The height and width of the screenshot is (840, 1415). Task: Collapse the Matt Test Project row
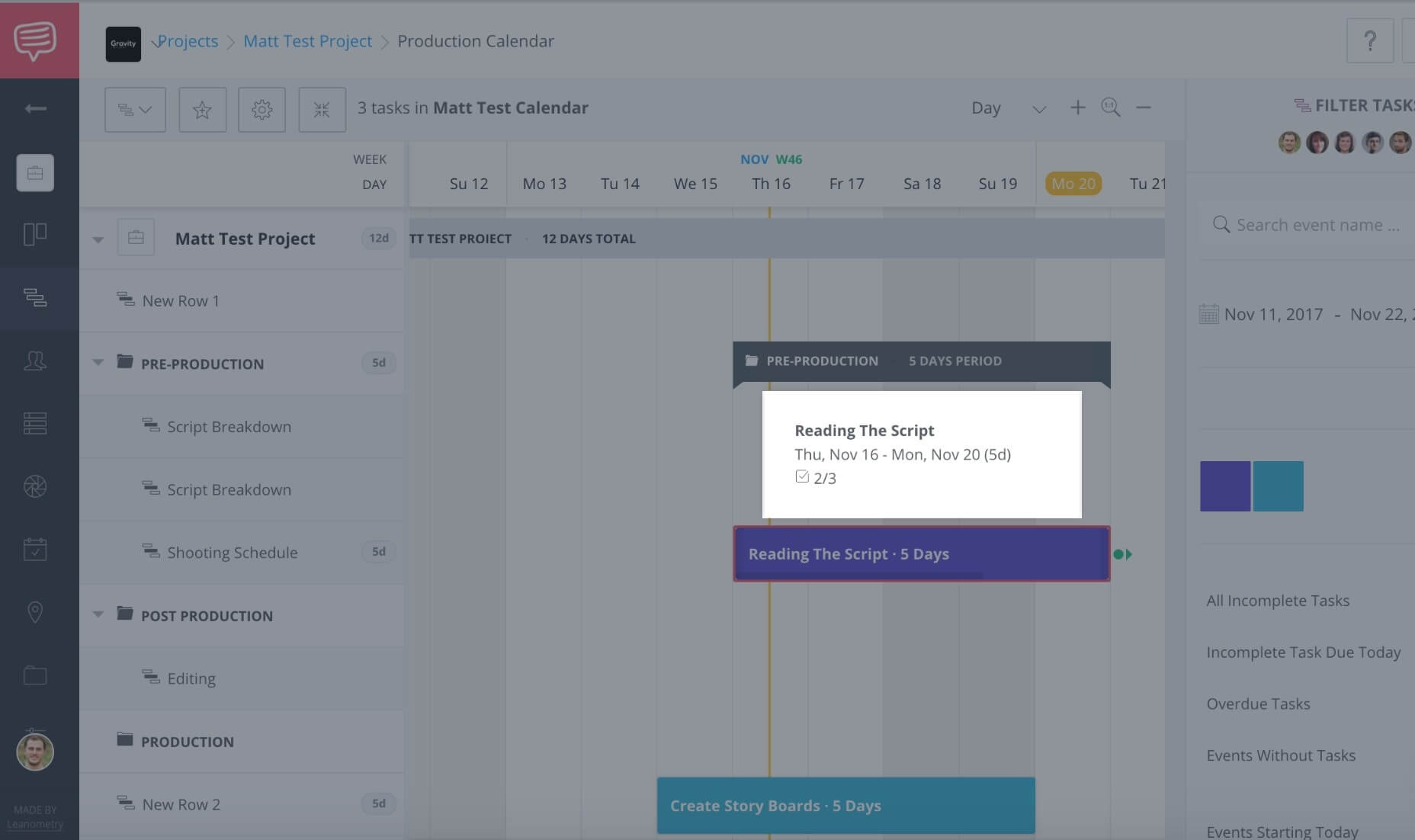[x=98, y=238]
